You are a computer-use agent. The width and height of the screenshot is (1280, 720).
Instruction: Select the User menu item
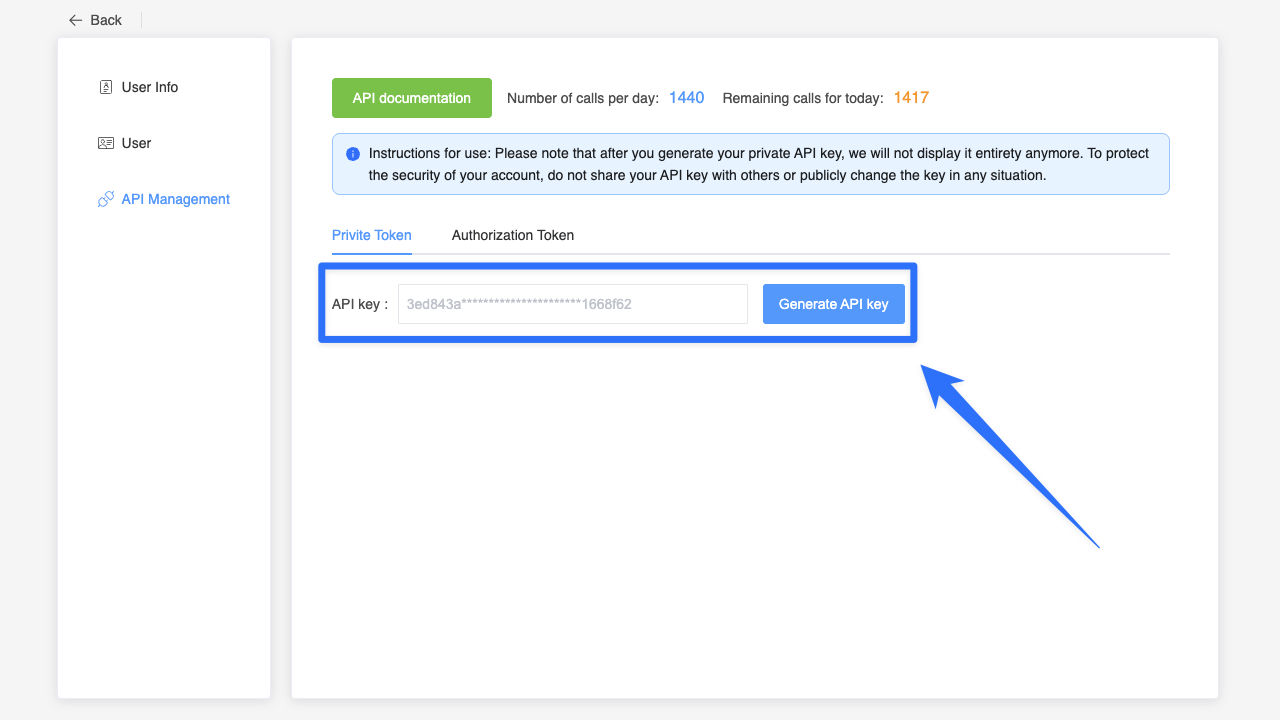pos(136,143)
